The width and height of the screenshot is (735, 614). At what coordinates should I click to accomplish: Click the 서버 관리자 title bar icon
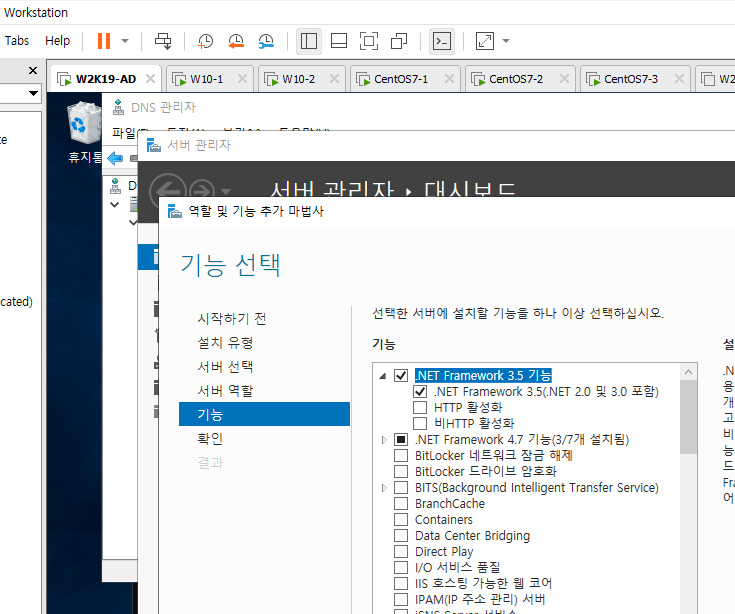tap(154, 145)
